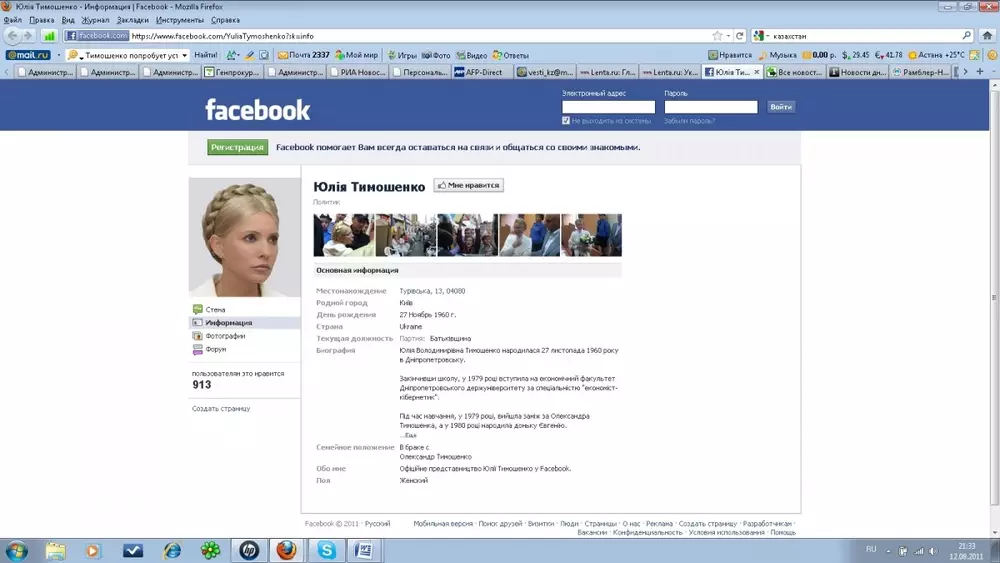The height and width of the screenshot is (563, 1000).
Task: Show hidden system tray icons arrow
Action: (889, 550)
